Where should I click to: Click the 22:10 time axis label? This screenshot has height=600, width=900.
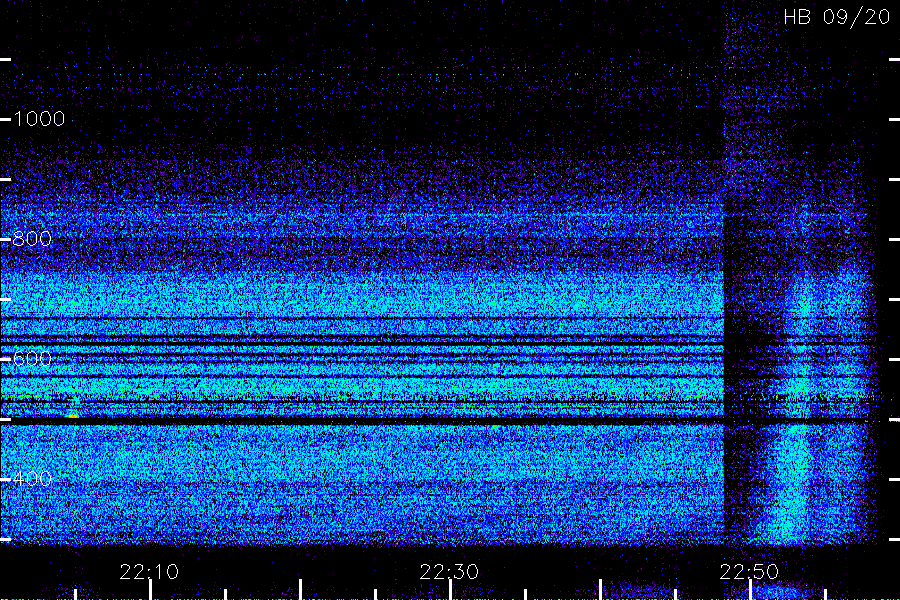(x=149, y=572)
